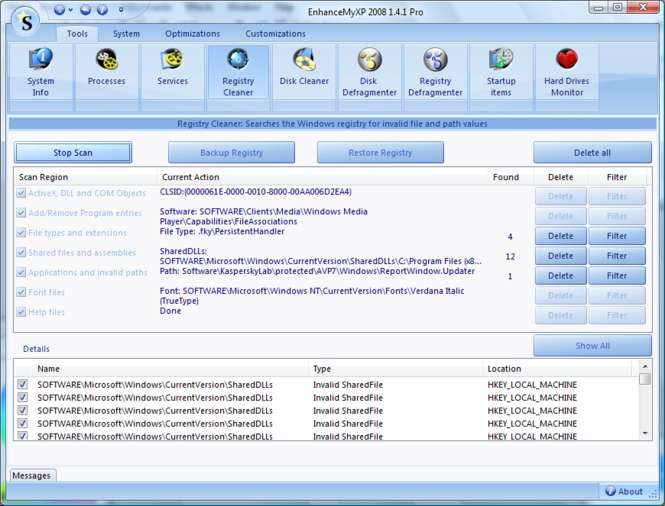Click the Backup Registry button

pyautogui.click(x=232, y=153)
